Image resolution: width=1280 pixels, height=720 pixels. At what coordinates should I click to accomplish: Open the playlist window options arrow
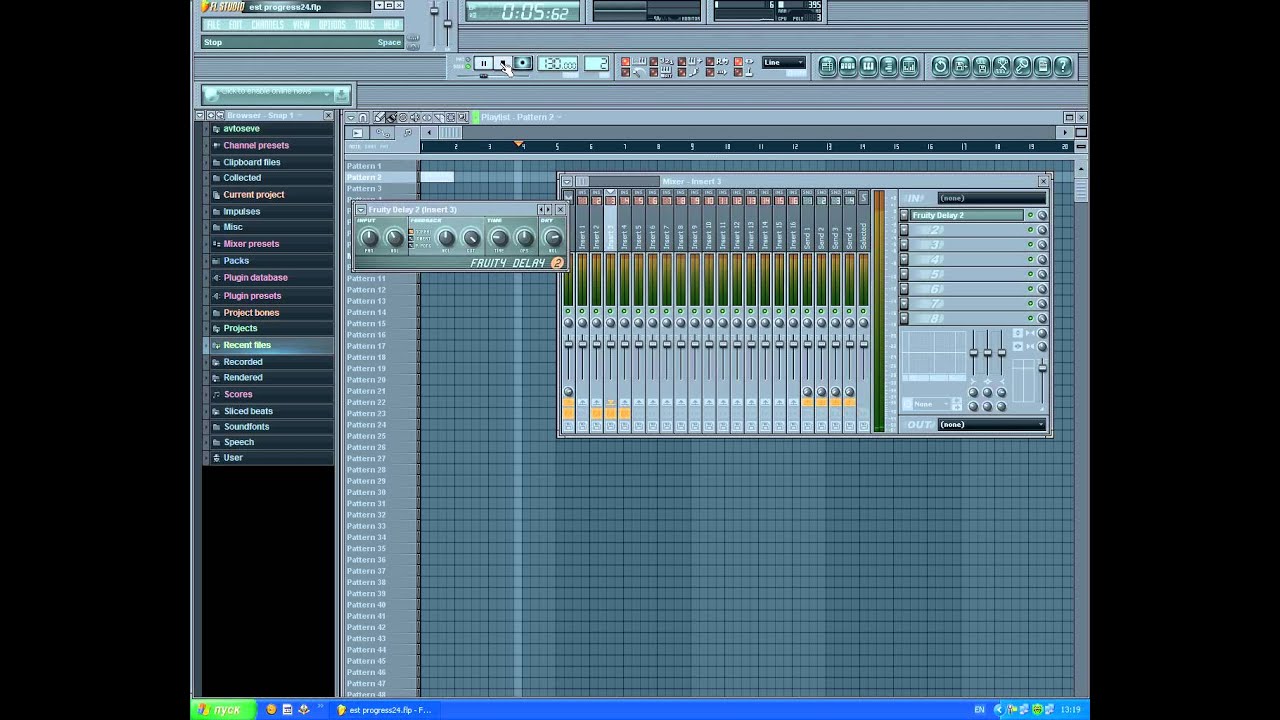(x=349, y=118)
